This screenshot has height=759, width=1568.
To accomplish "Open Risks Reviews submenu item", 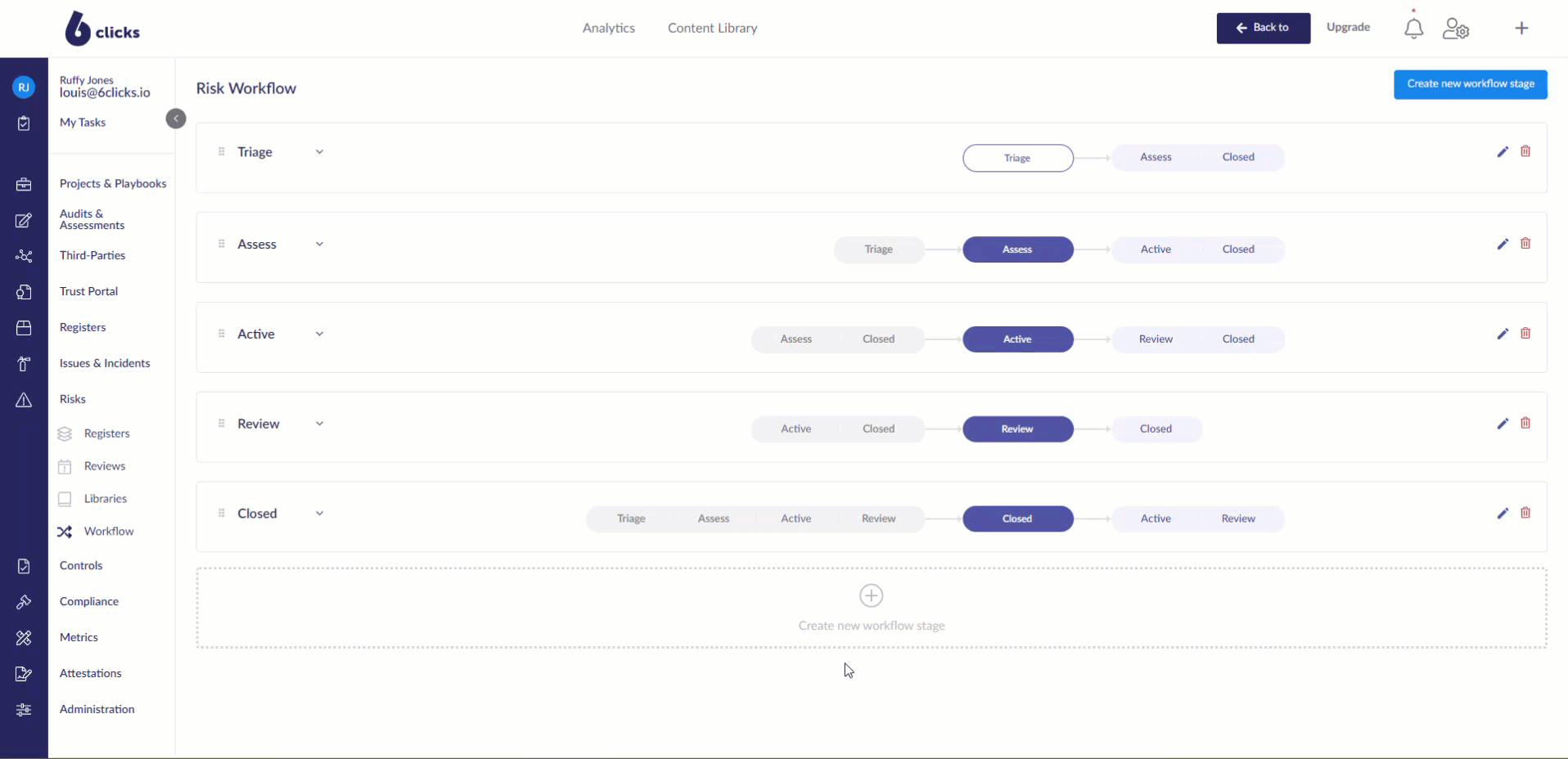I will [x=105, y=466].
